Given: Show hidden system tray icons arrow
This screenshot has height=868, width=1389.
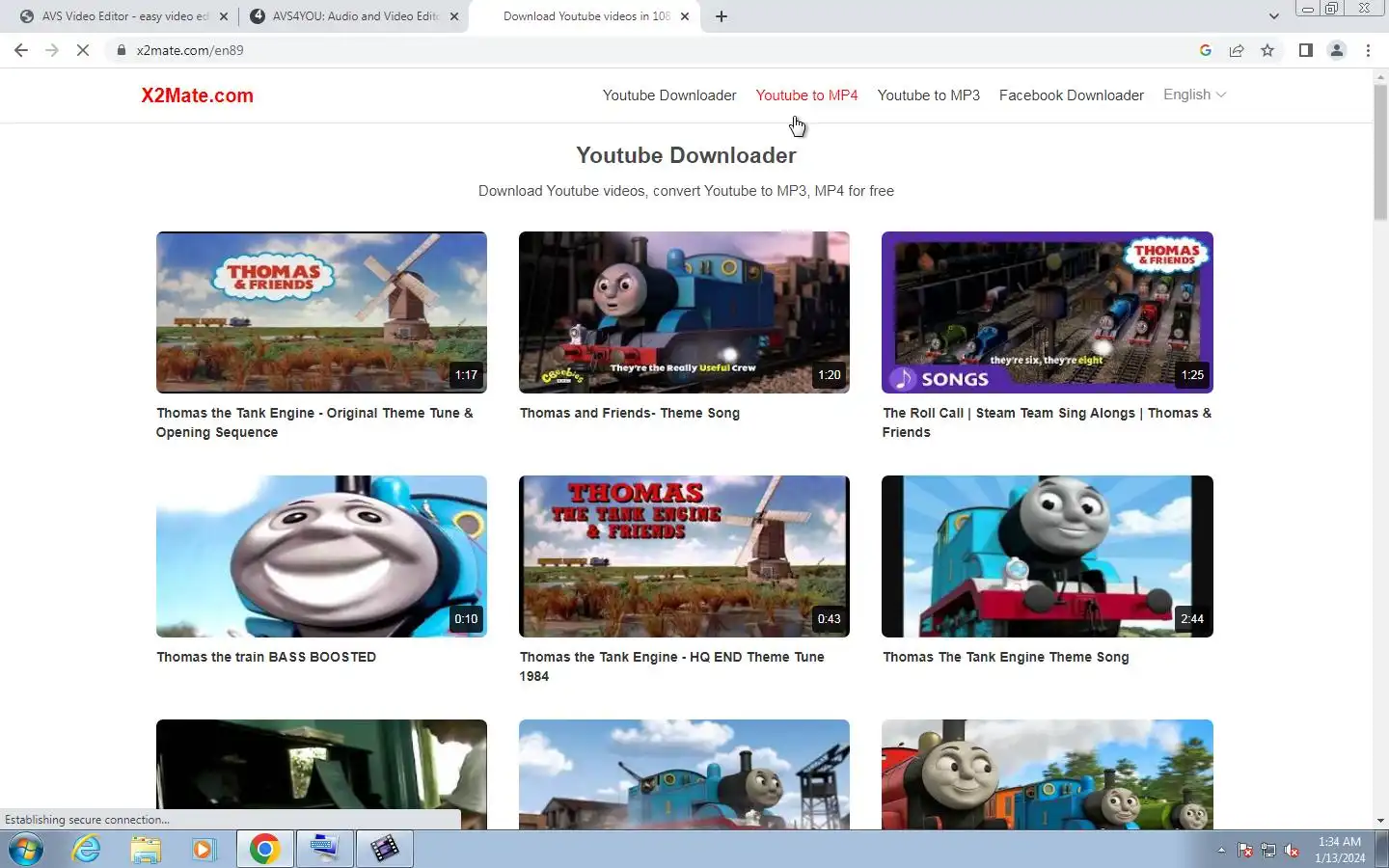Looking at the screenshot, I should 1221,850.
